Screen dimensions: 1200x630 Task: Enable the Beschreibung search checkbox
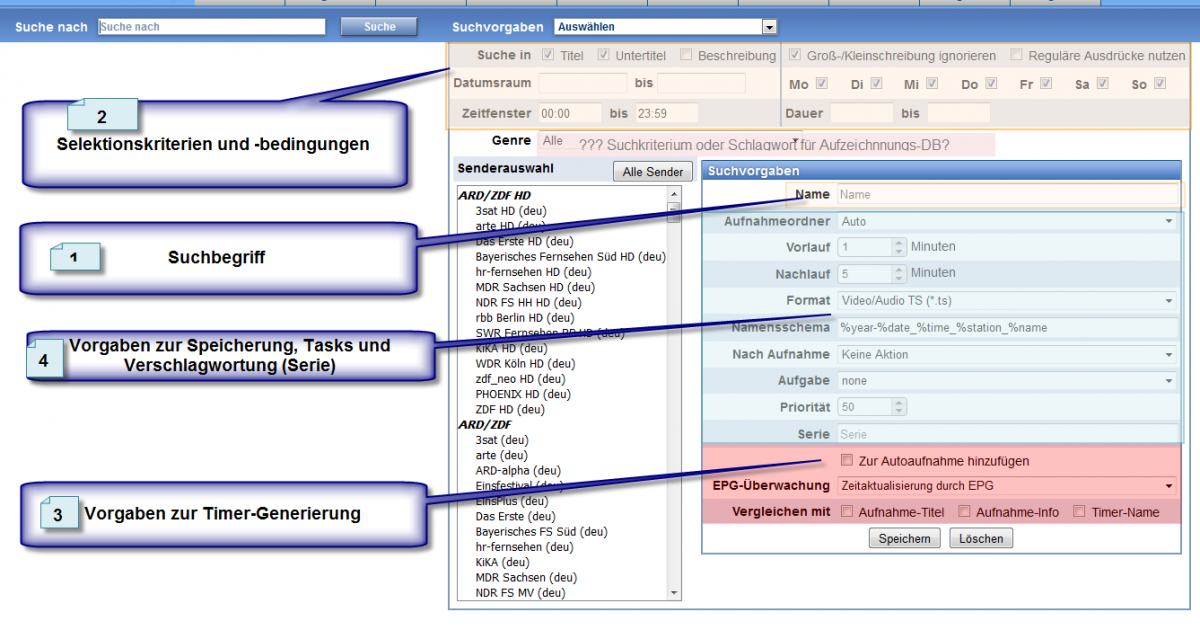[686, 55]
